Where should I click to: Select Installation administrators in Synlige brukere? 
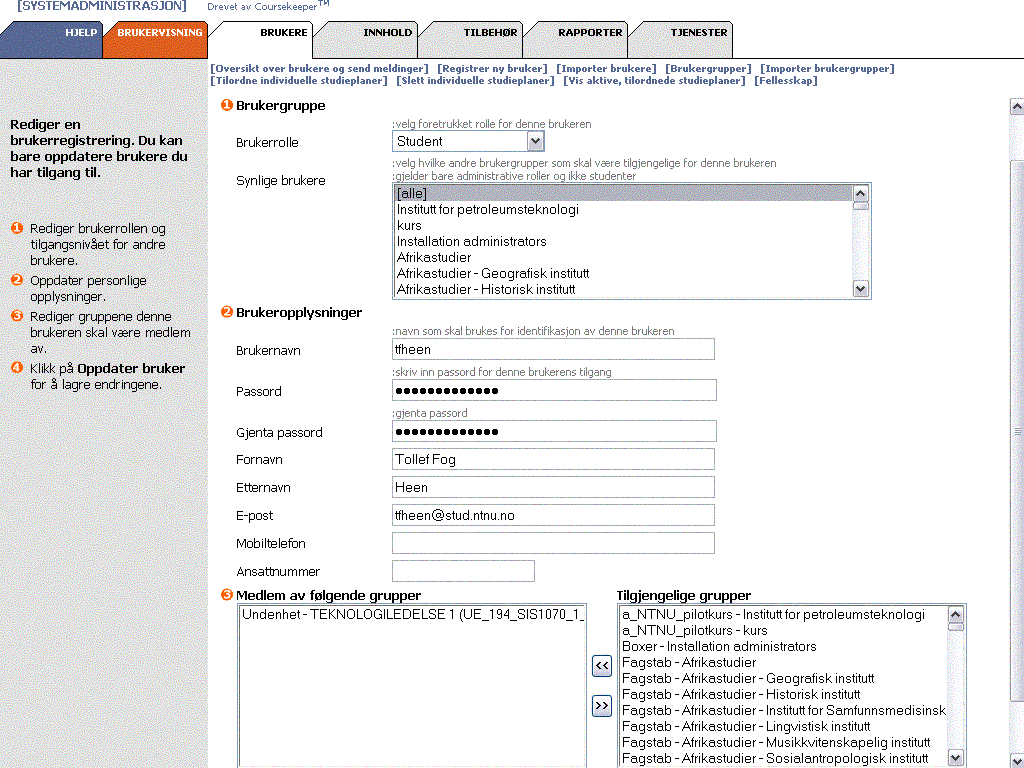[x=623, y=242]
